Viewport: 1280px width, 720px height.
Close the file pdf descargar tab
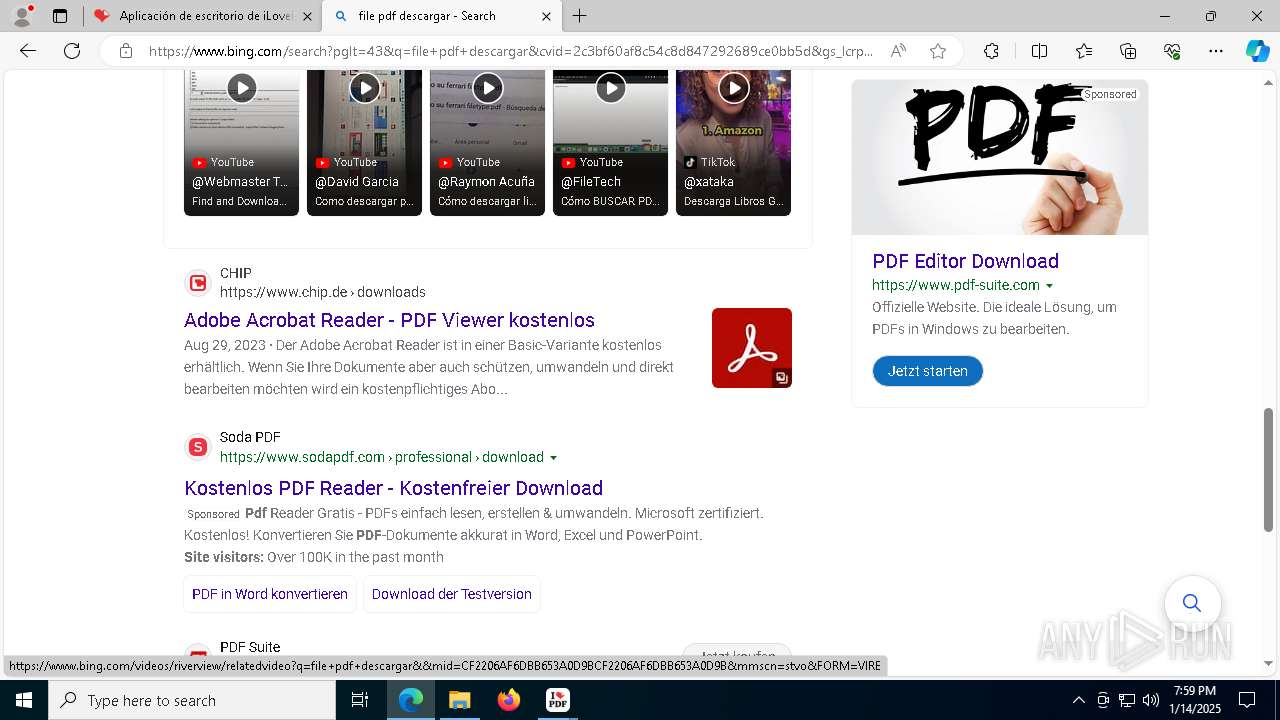point(546,16)
